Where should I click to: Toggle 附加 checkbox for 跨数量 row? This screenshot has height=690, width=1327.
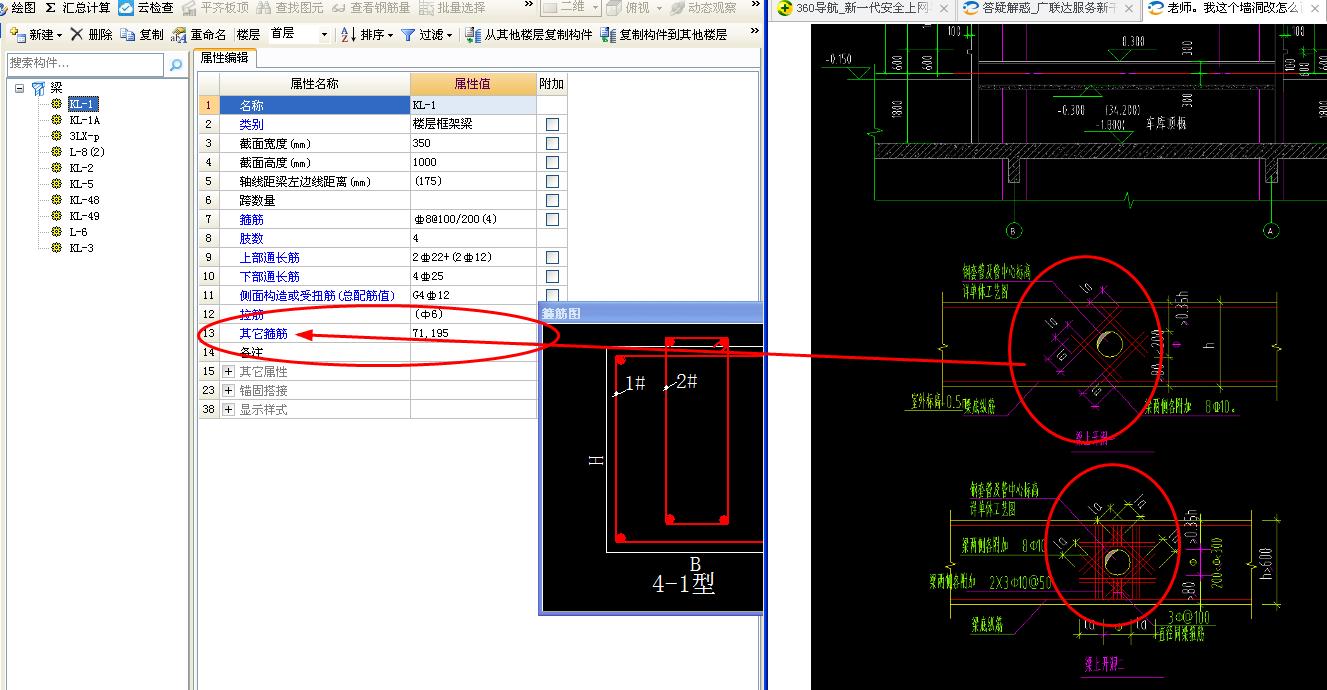click(552, 200)
